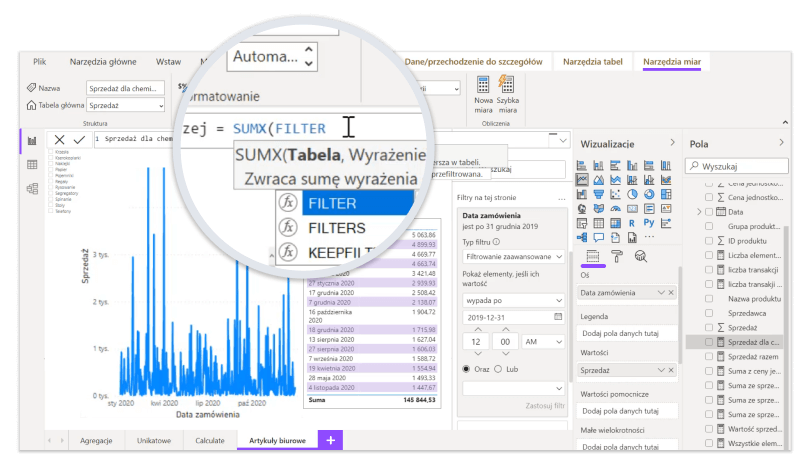Image resolution: width=807 pixels, height=472 pixels.
Task: Open the Plik menu
Action: click(x=40, y=62)
